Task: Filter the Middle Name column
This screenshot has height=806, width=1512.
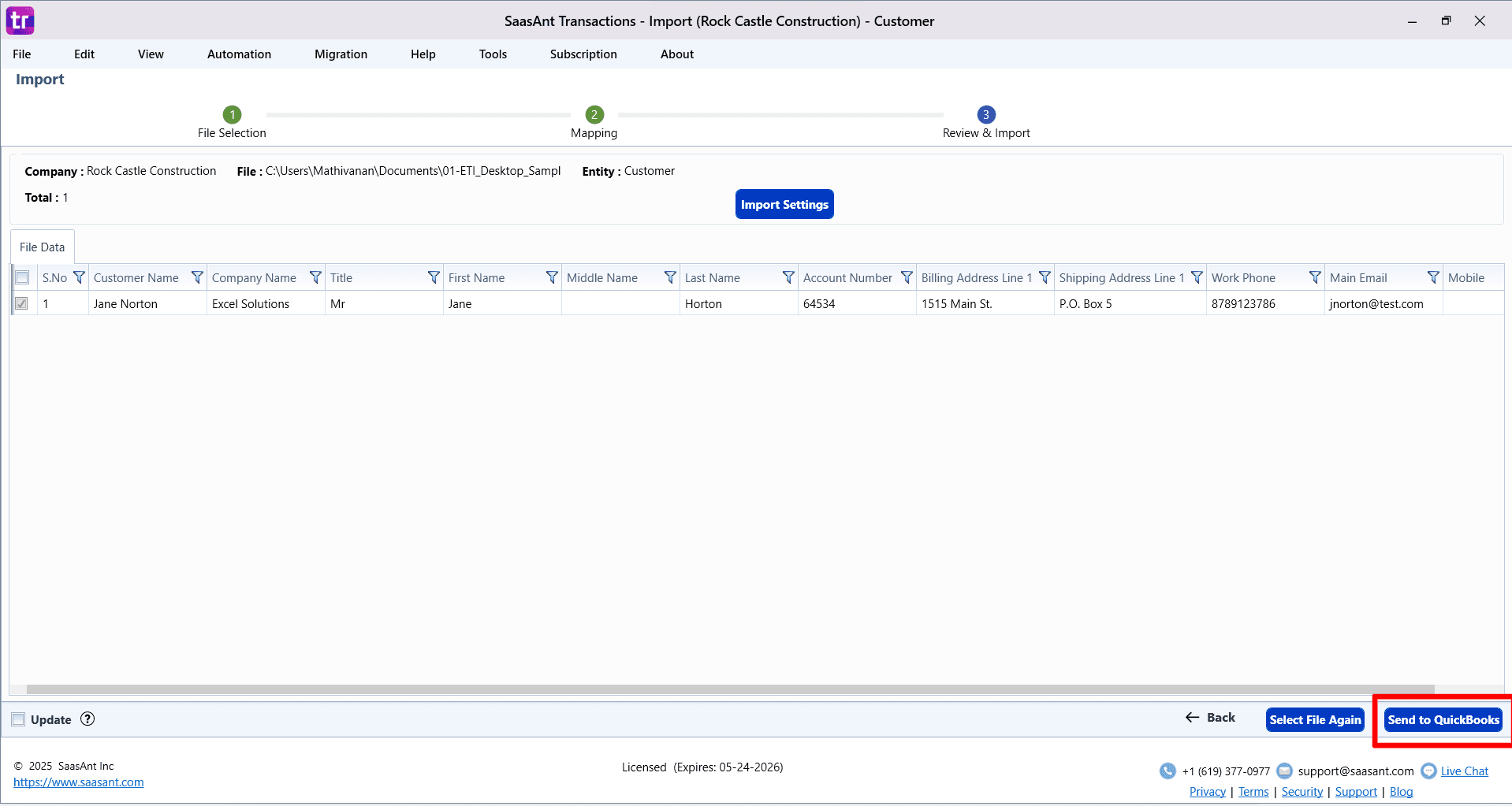Action: point(670,277)
